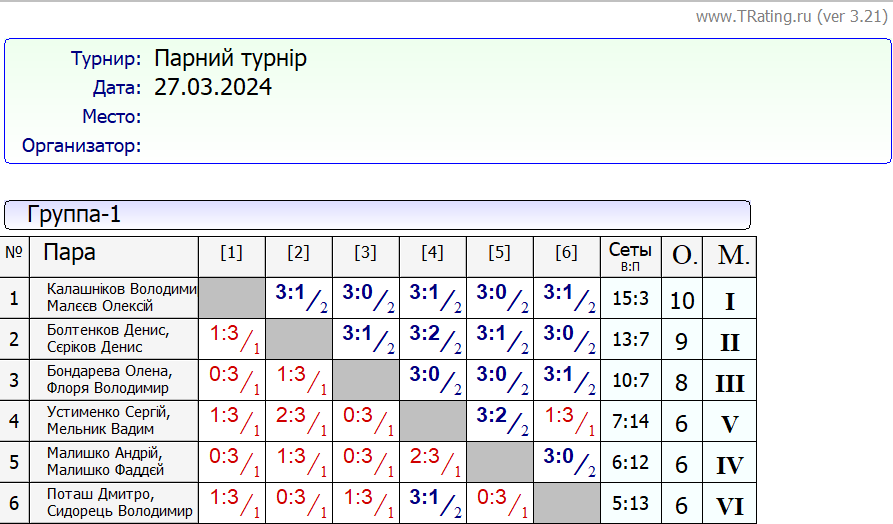Viewport: 893px width, 524px height.
Task: Click sets total 15:3 for pair 1
Action: (x=630, y=299)
